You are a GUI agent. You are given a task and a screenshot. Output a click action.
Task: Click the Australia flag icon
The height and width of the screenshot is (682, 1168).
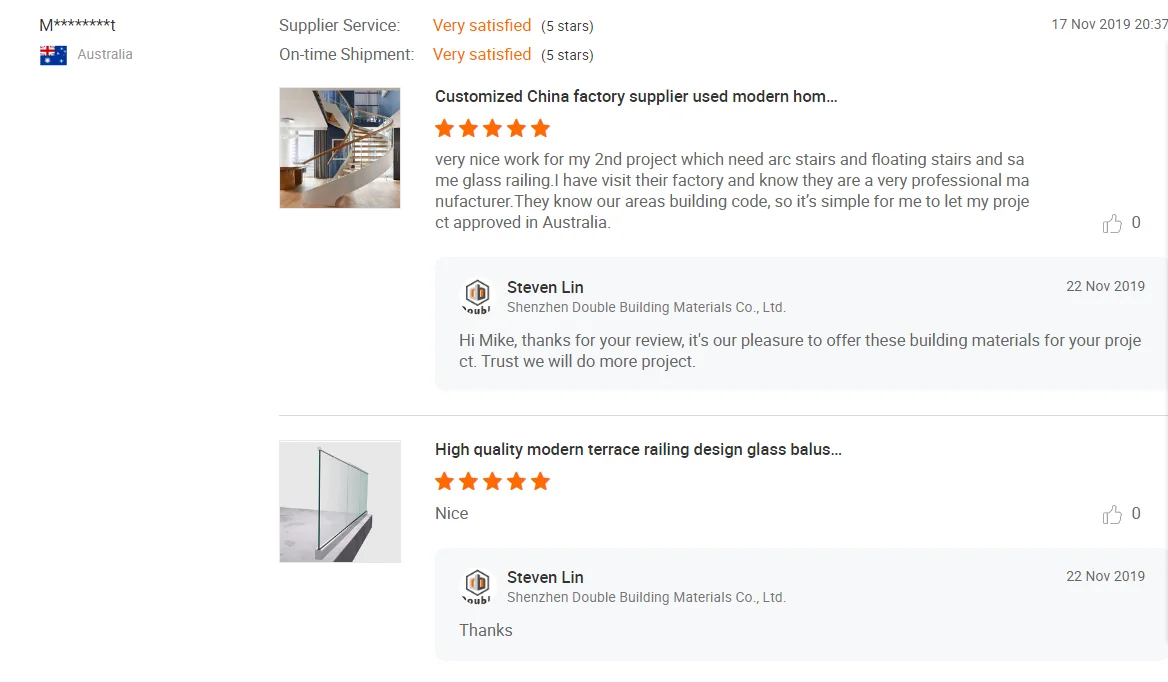tap(53, 55)
